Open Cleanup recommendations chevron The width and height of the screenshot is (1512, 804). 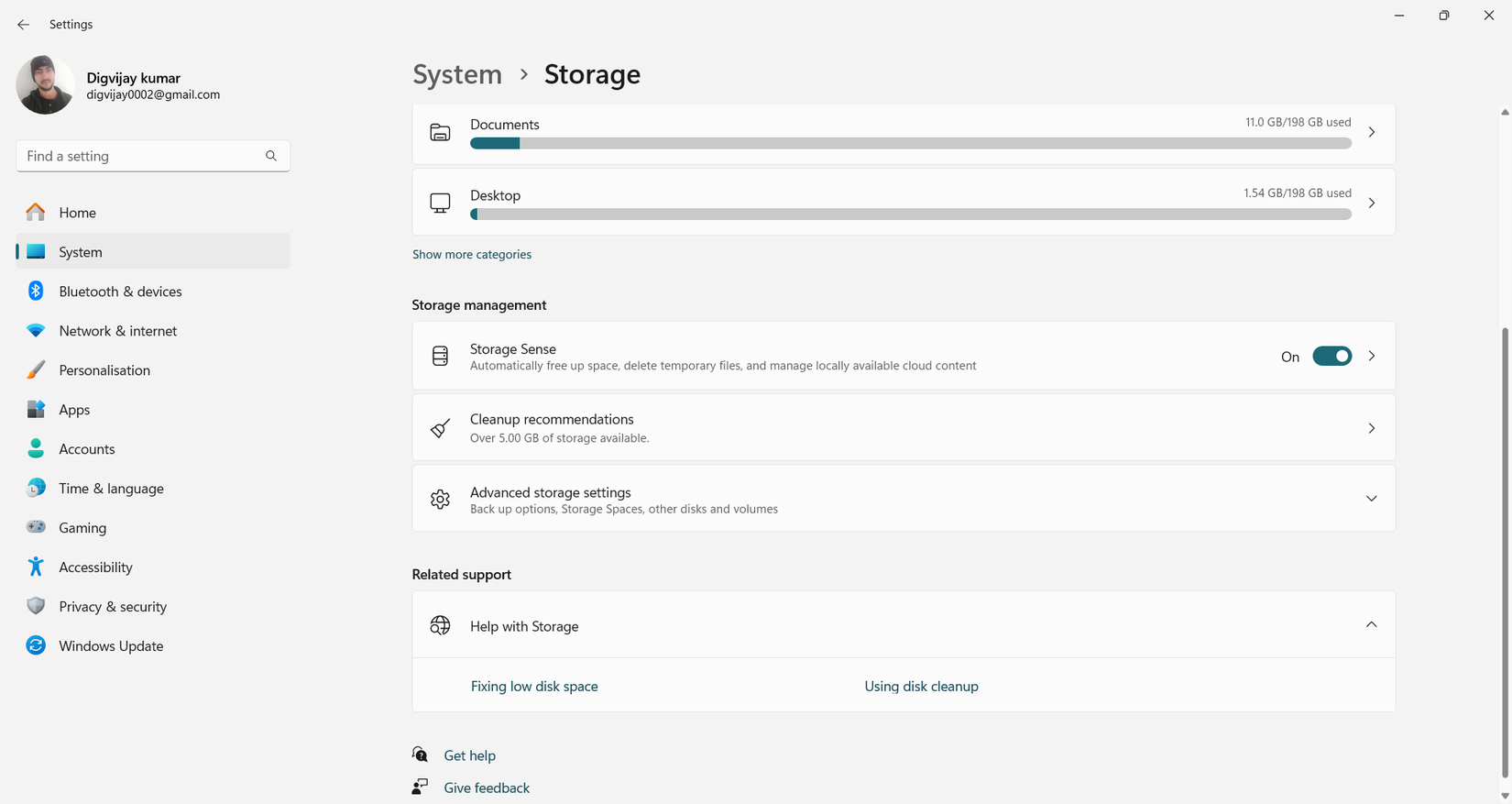pos(1371,428)
